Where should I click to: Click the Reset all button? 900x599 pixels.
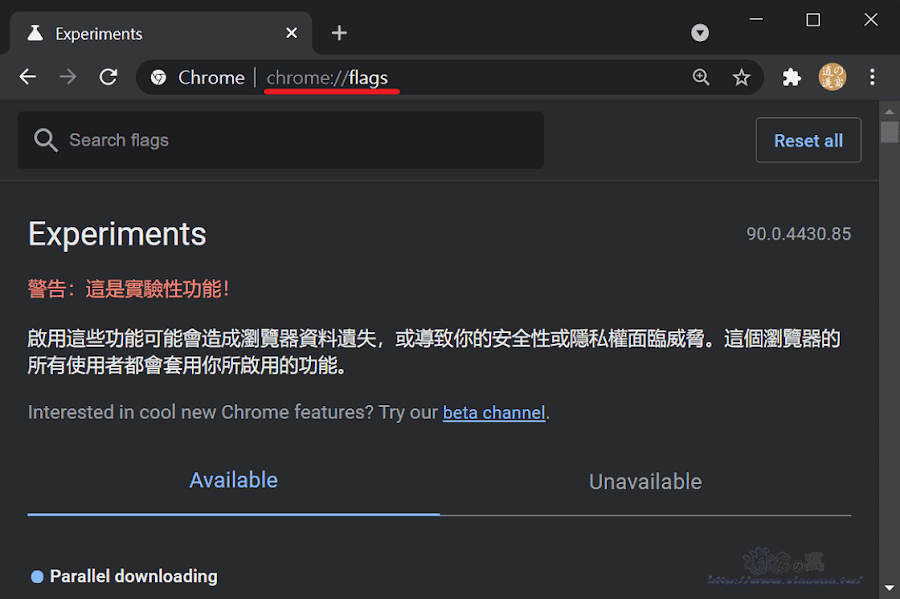[x=808, y=140]
